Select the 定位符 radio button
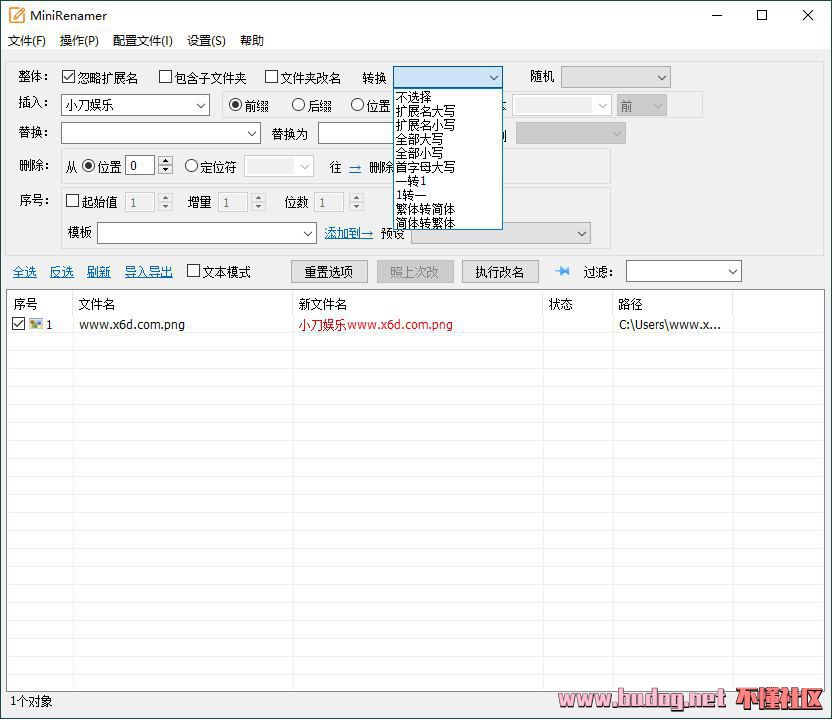The image size is (832, 719). click(191, 166)
